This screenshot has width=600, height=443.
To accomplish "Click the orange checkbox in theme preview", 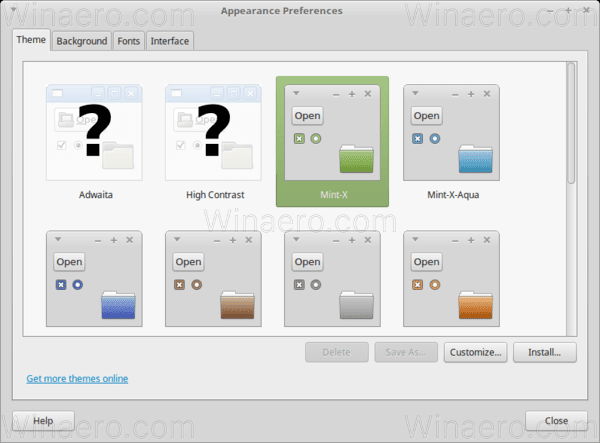I will (x=417, y=285).
